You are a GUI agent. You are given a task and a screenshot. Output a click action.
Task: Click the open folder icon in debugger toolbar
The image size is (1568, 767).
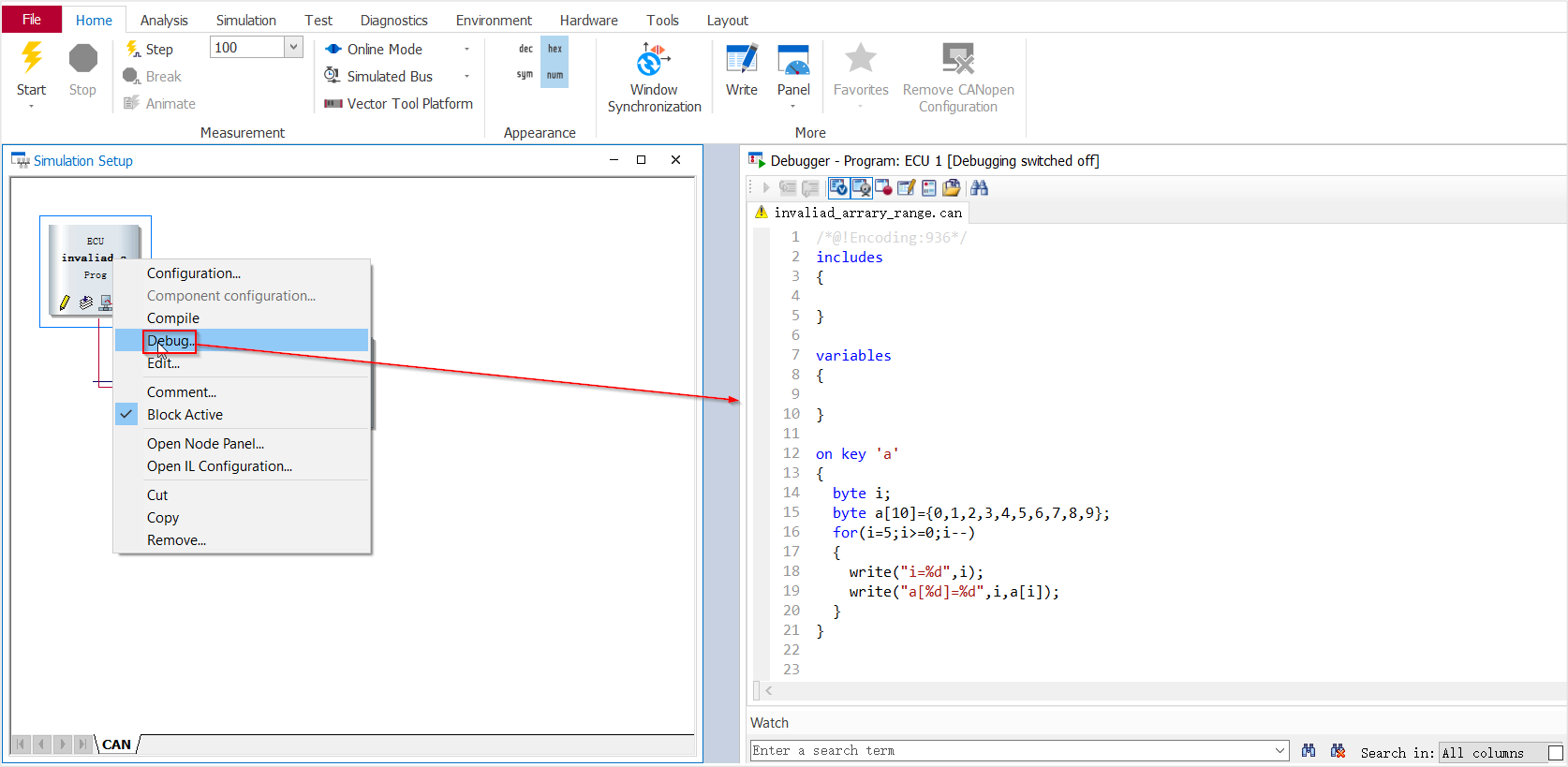point(952,188)
